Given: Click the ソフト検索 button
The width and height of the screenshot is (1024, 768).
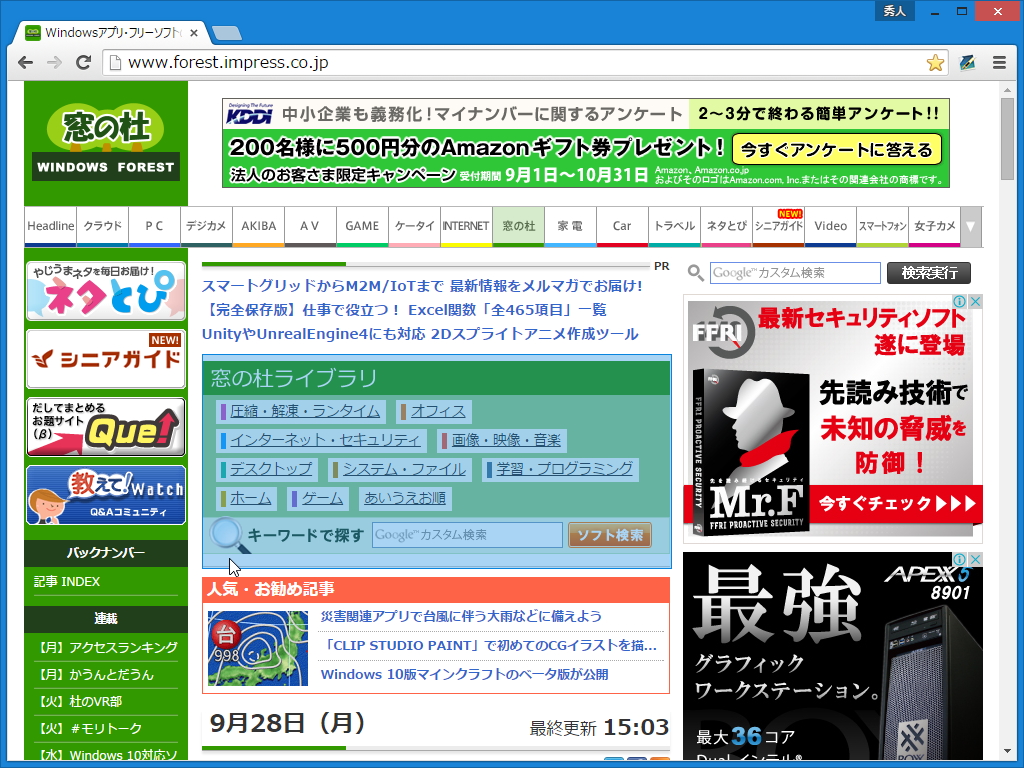Looking at the screenshot, I should coord(610,535).
